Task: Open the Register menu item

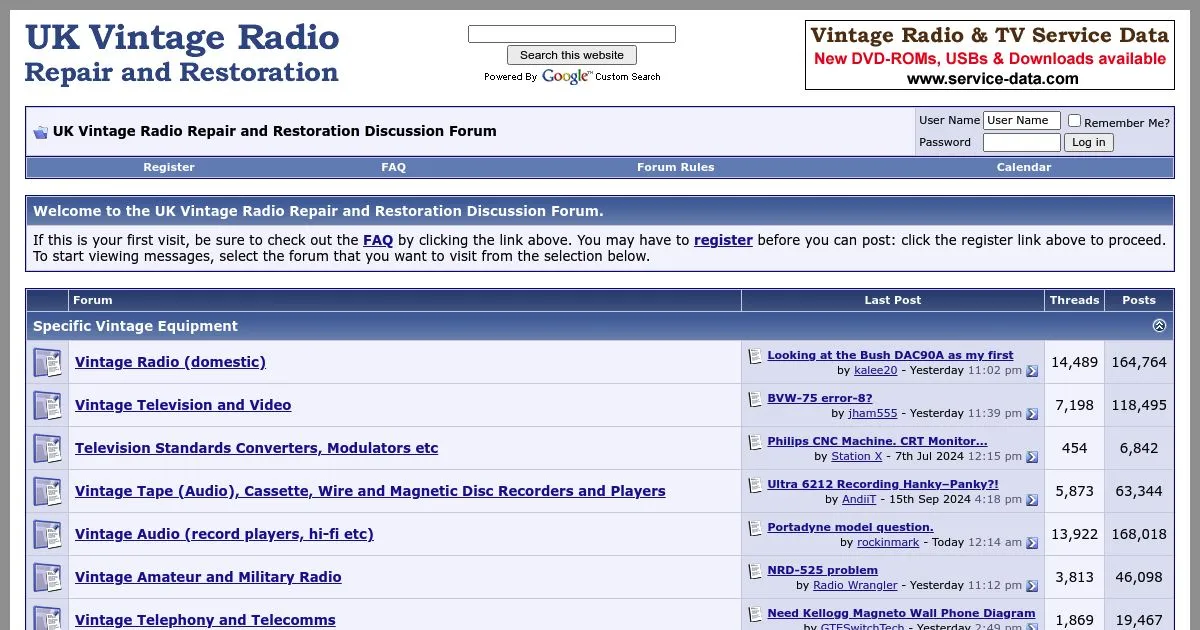Action: pyautogui.click(x=169, y=167)
